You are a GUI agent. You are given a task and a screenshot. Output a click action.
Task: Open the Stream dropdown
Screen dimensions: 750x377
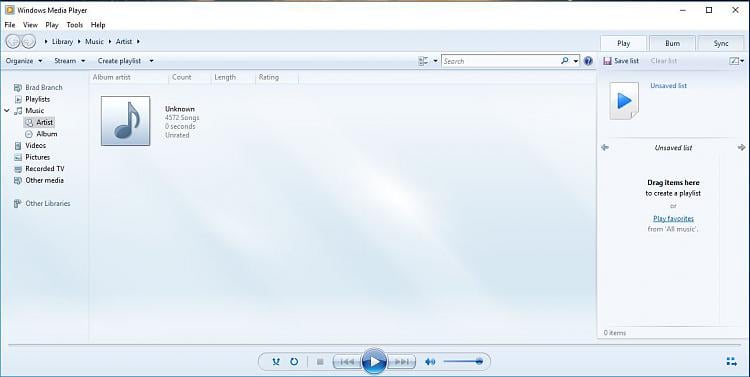(70, 61)
